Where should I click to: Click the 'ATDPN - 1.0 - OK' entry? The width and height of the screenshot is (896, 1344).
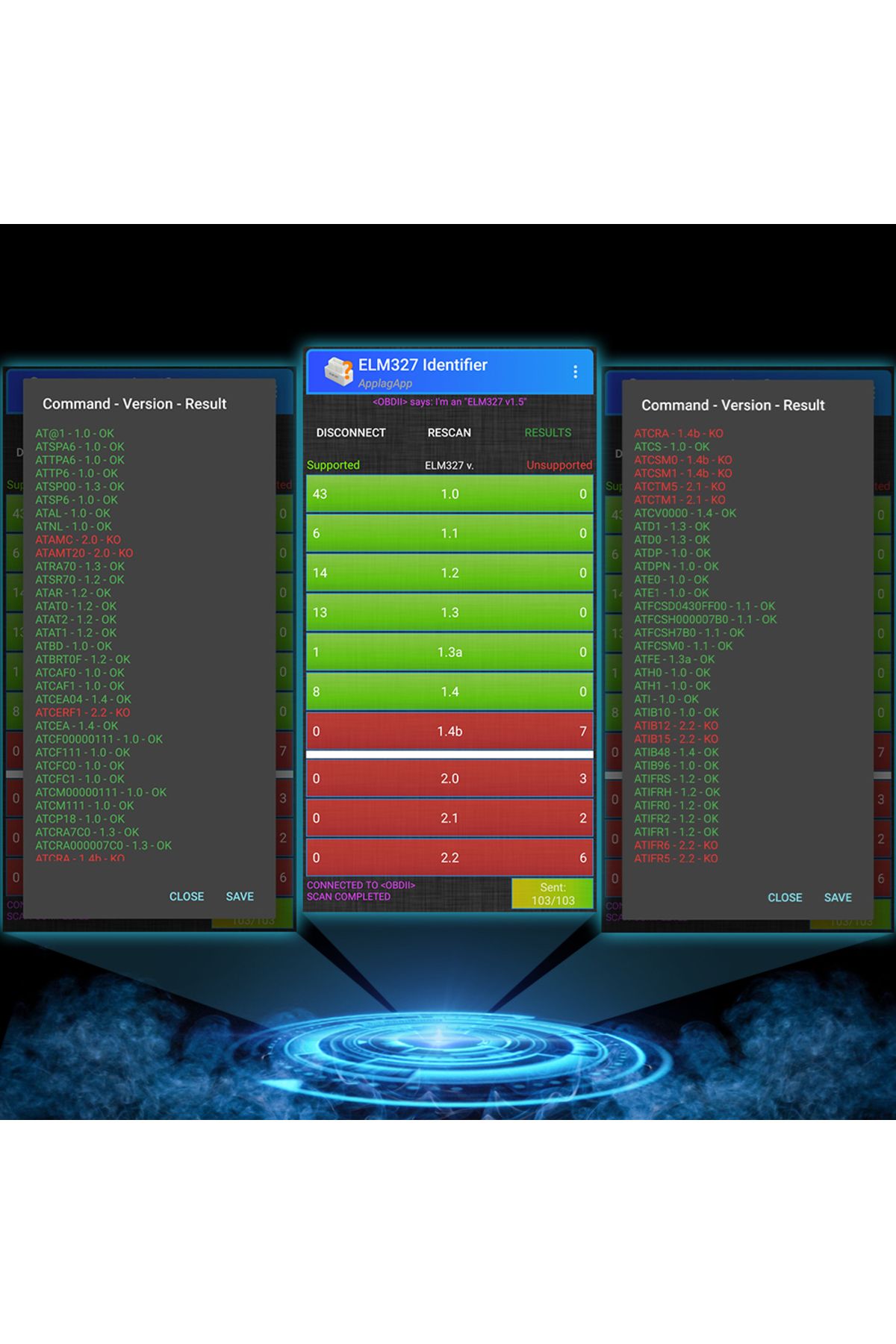pyautogui.click(x=676, y=567)
